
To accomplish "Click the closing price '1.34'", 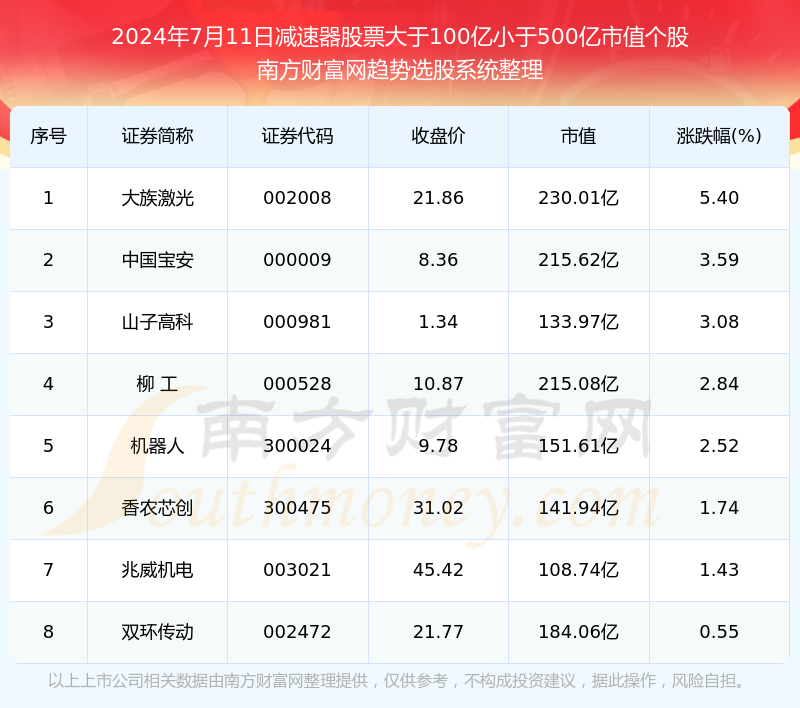I will click(x=438, y=322).
